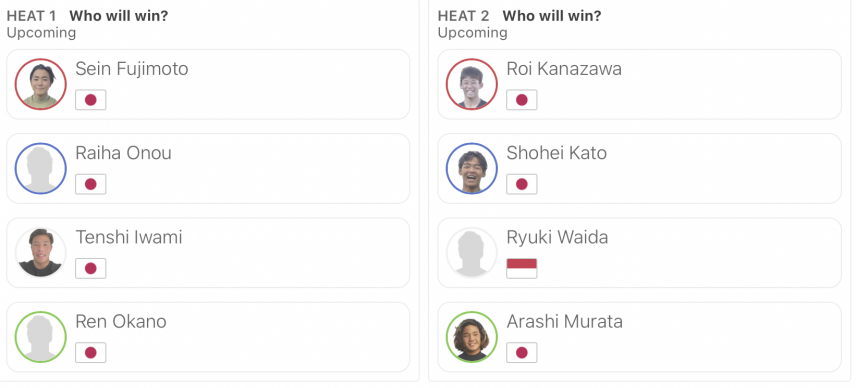
Task: Click Tenshi Iwami's profile picture
Action: (x=40, y=253)
